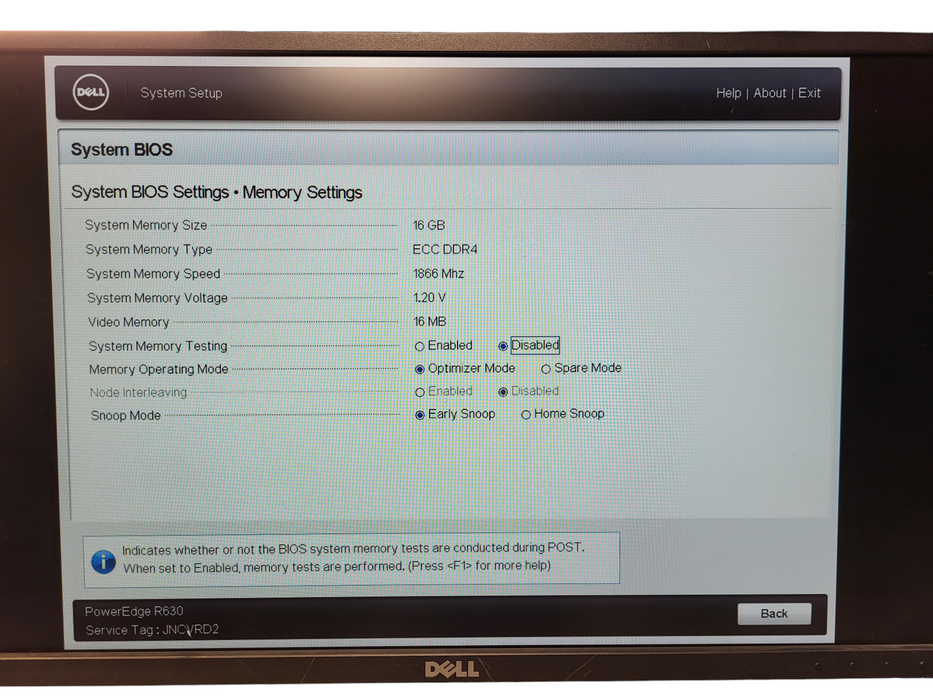Click the Video Memory label
Image resolution: width=933 pixels, height=700 pixels.
pos(129,322)
